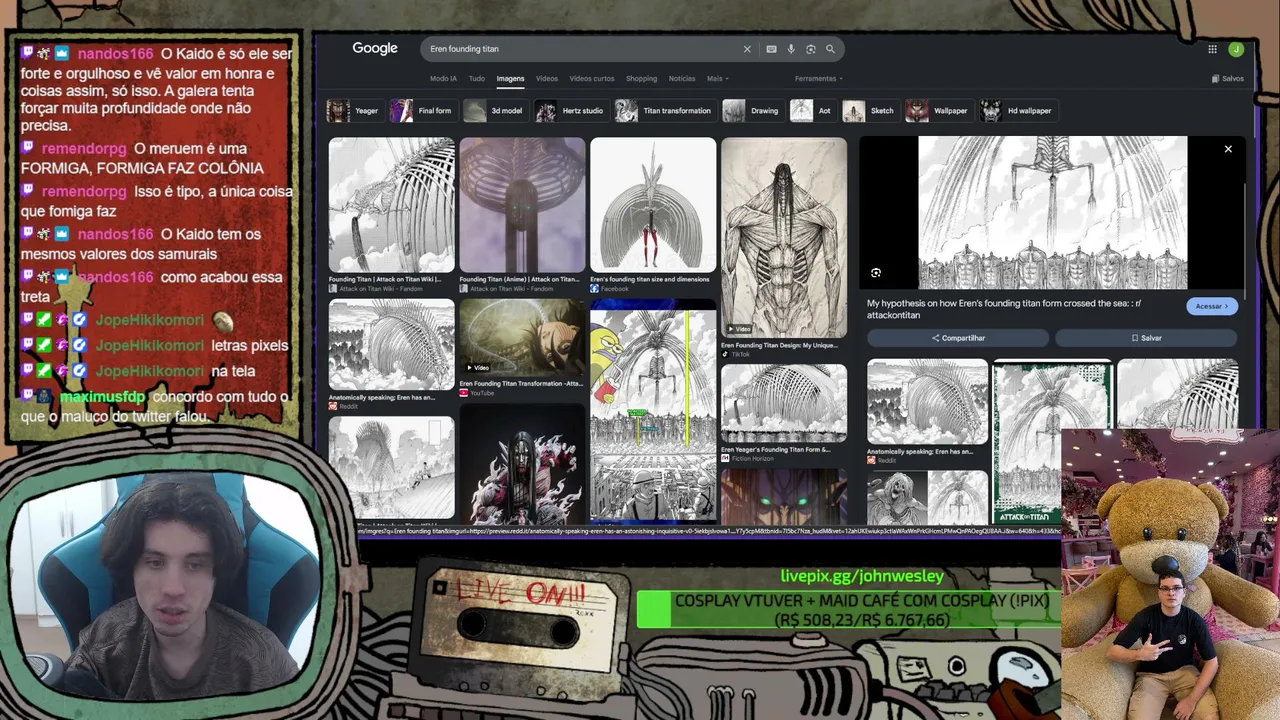Open Founding Titan Wiki manga skeleton image
1280x720 pixels.
tap(391, 205)
